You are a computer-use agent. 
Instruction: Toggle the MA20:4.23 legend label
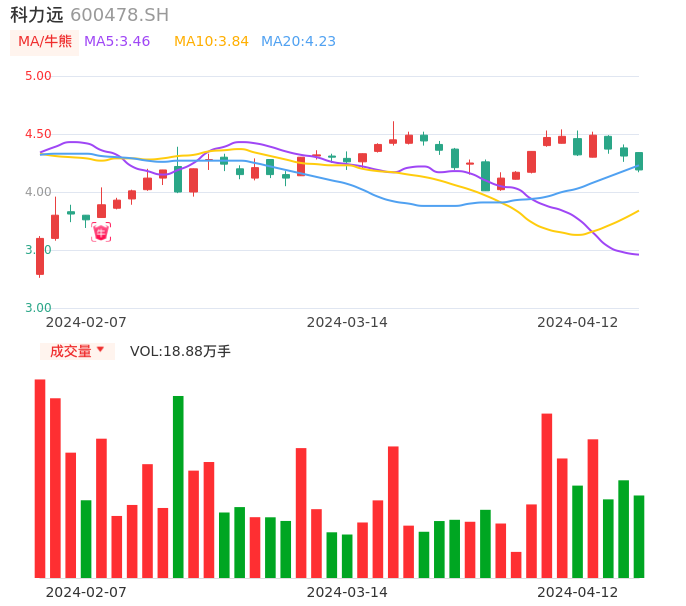tap(298, 42)
